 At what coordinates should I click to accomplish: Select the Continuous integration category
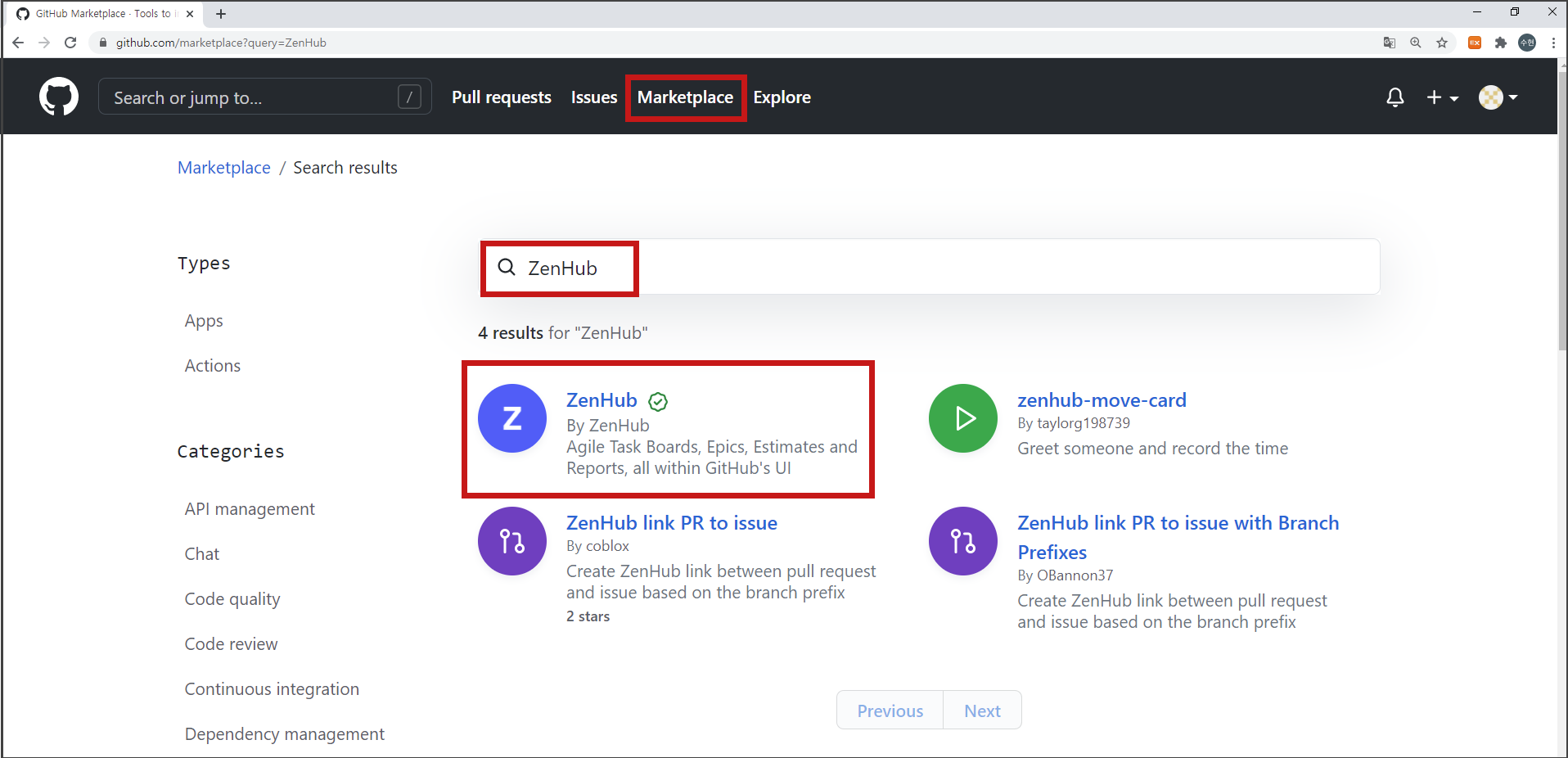(272, 689)
